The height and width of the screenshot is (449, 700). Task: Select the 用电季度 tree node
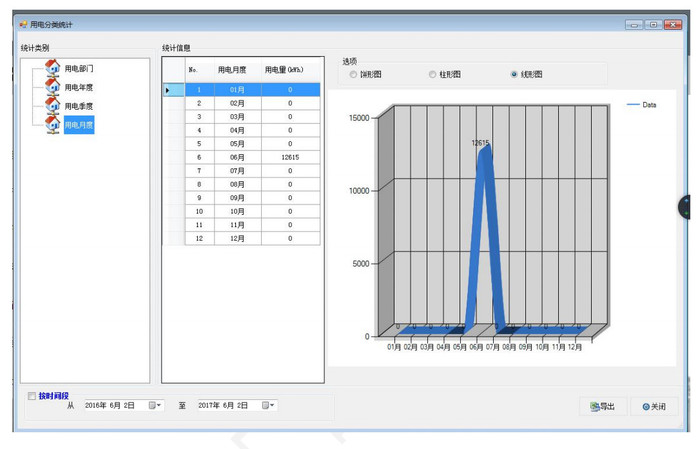click(x=79, y=106)
